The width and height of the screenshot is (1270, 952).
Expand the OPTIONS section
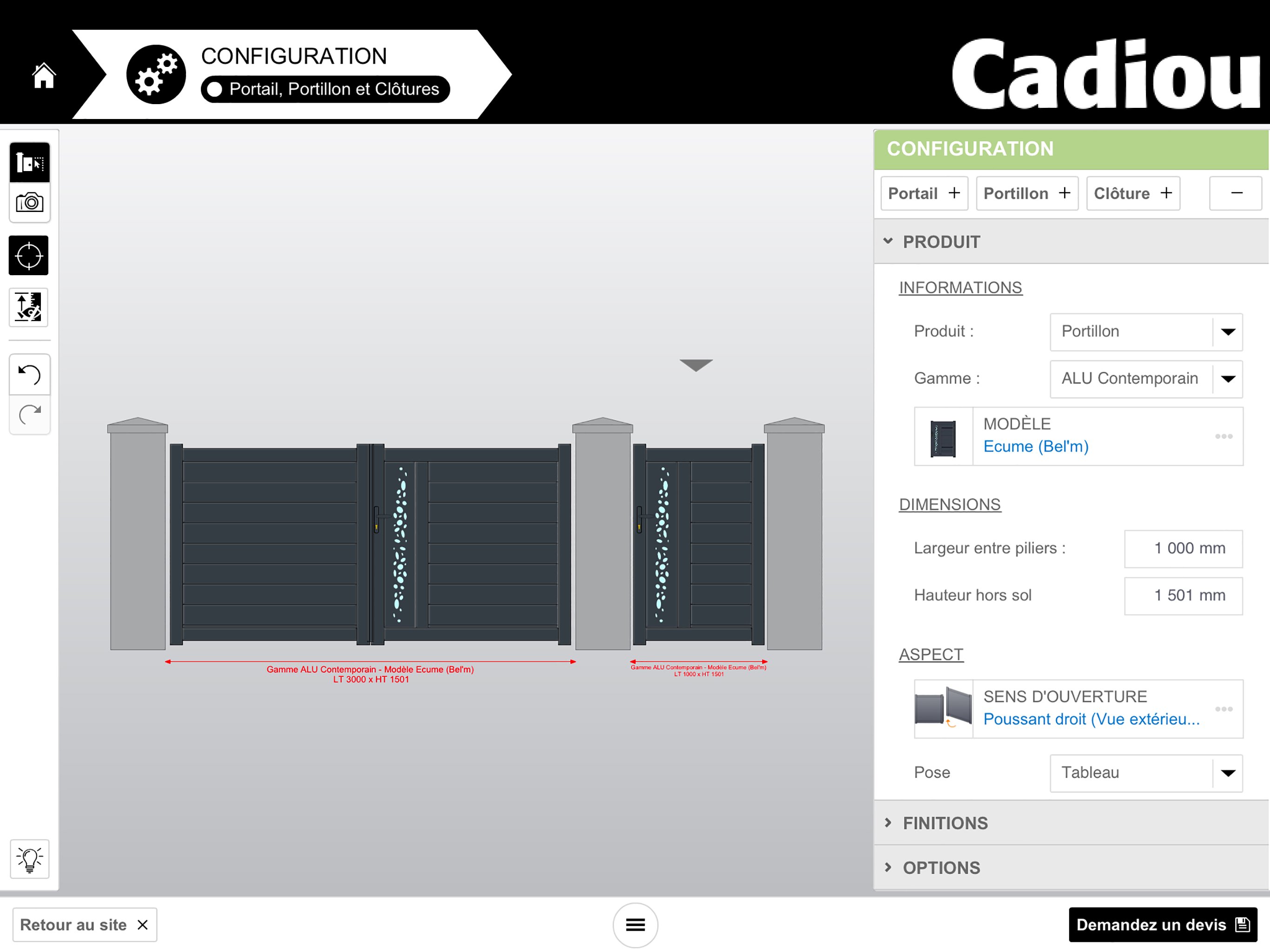(x=942, y=867)
